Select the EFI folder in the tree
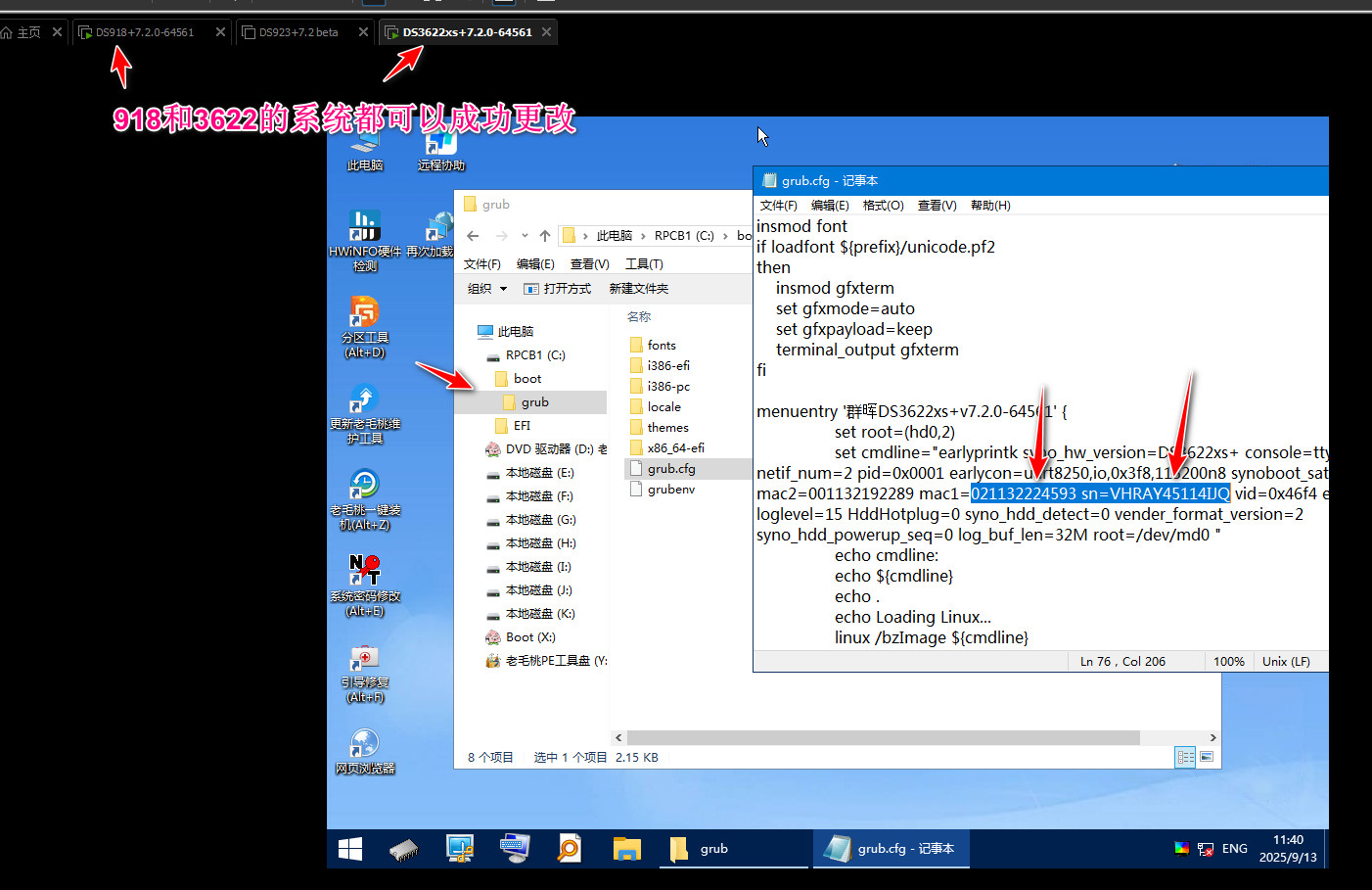The image size is (1372, 890). (513, 426)
